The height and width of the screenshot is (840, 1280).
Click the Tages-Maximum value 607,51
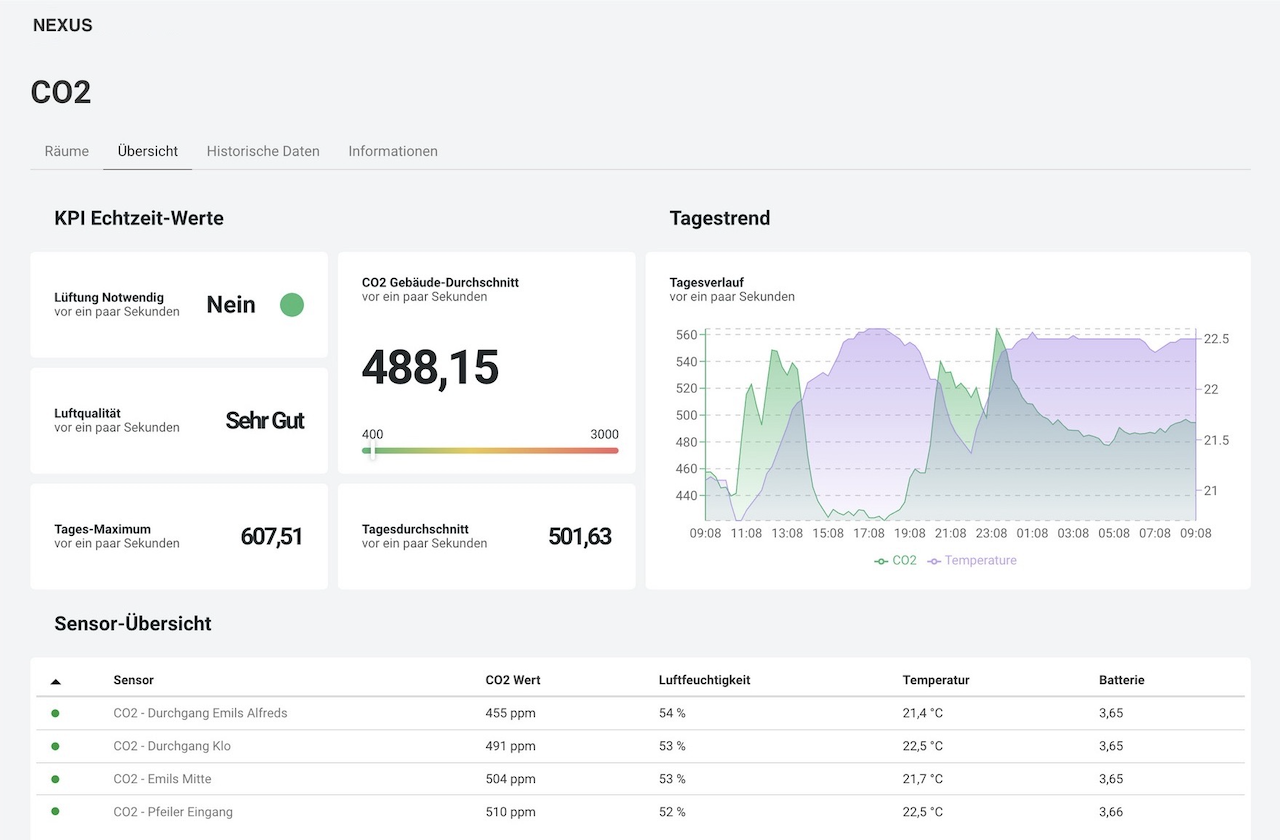[271, 537]
